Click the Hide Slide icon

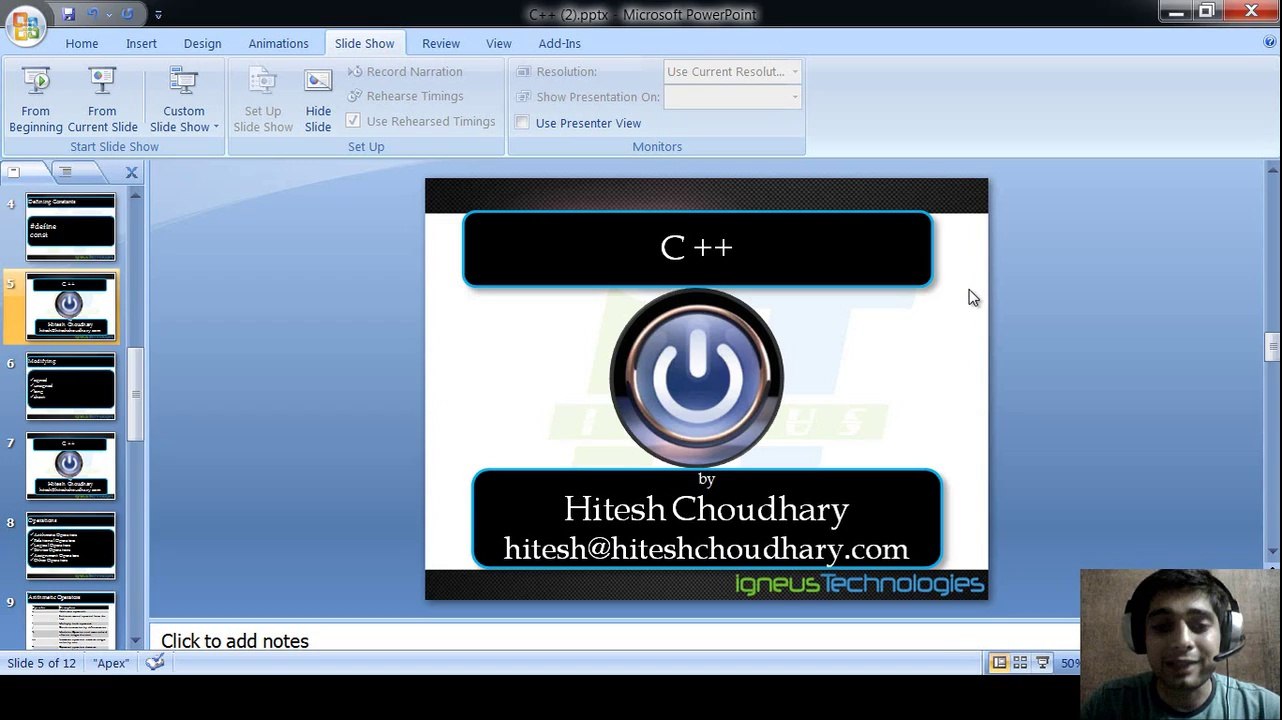click(318, 99)
